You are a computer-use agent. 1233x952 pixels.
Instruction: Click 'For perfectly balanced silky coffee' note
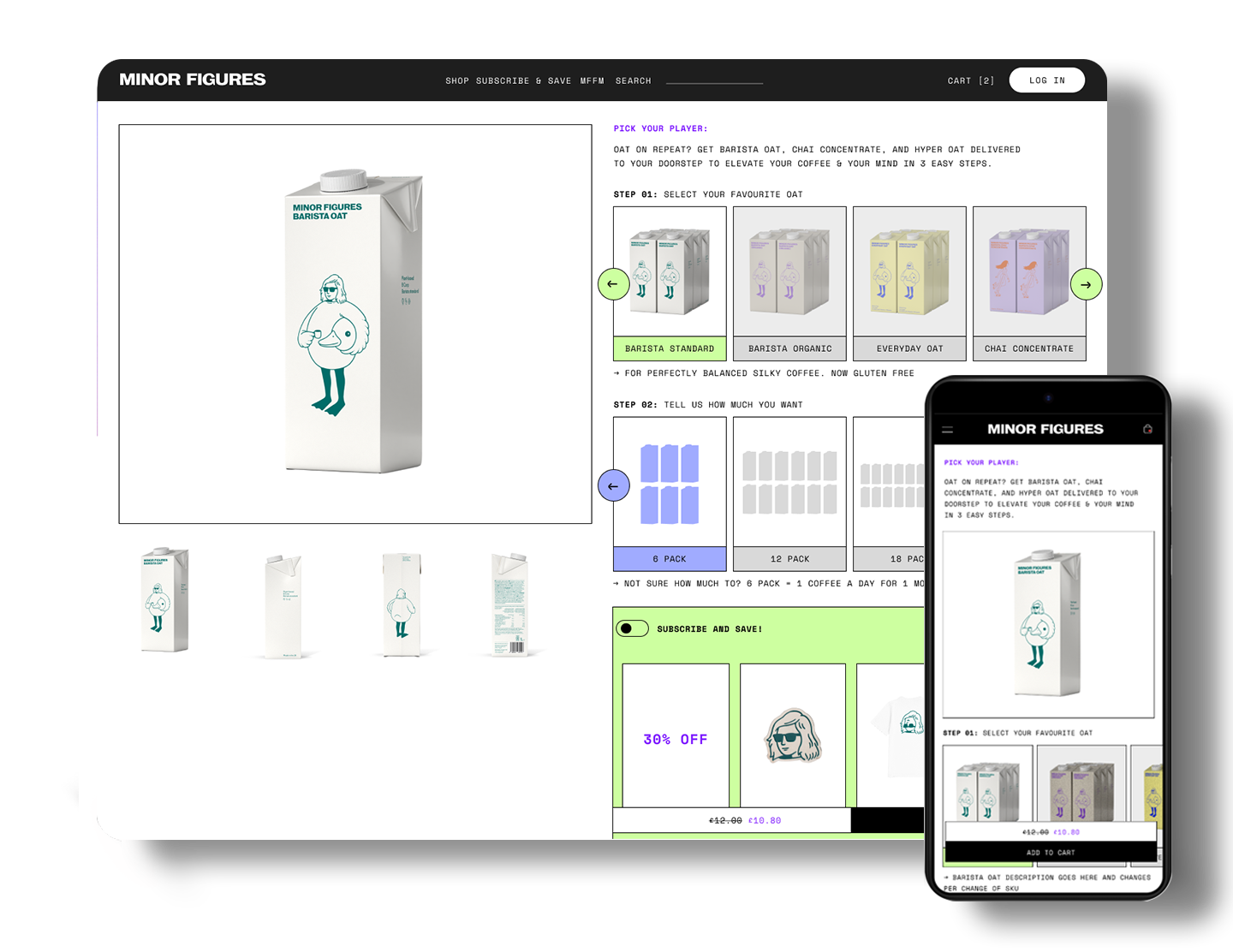[764, 373]
